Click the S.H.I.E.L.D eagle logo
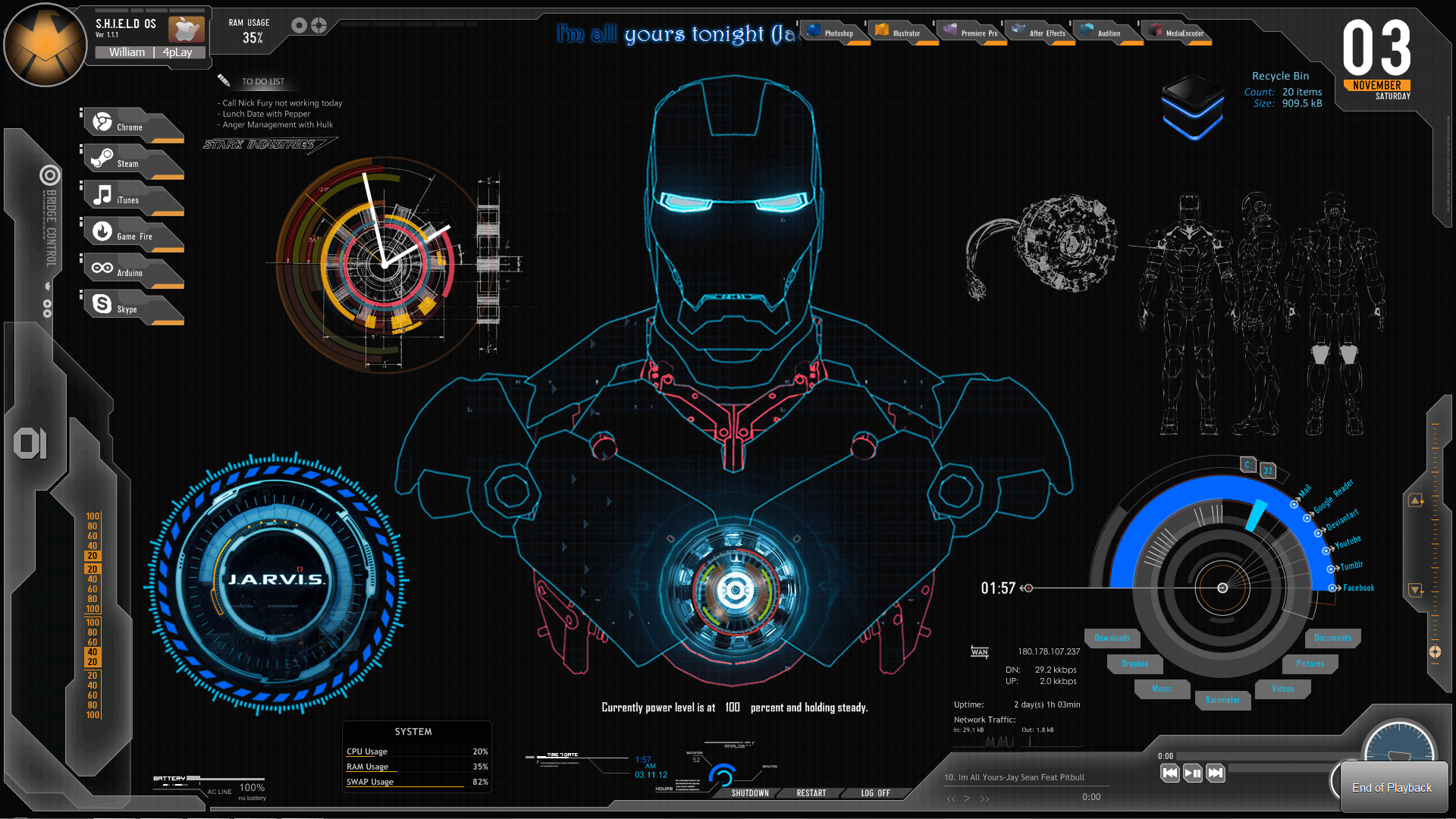 coord(45,45)
